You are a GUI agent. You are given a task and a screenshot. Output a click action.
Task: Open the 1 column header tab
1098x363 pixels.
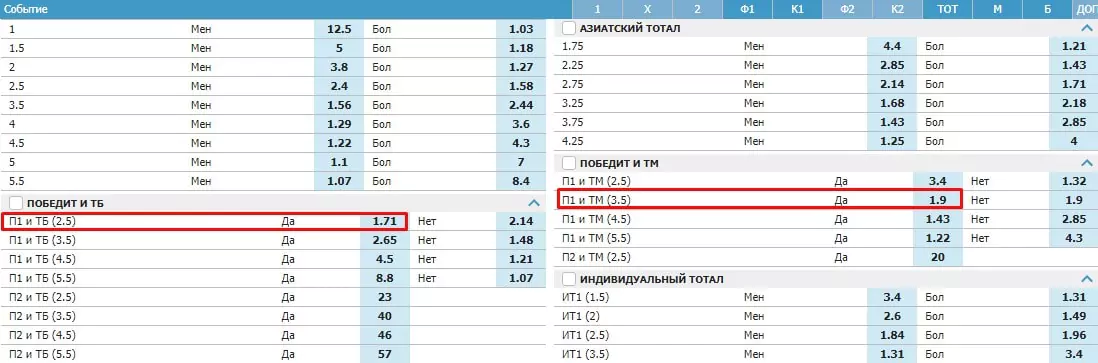click(x=597, y=9)
